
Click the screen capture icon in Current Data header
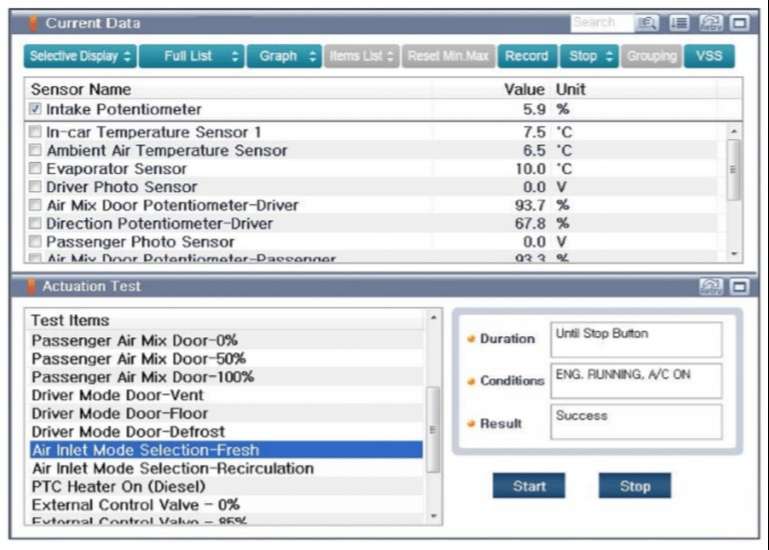tap(710, 23)
